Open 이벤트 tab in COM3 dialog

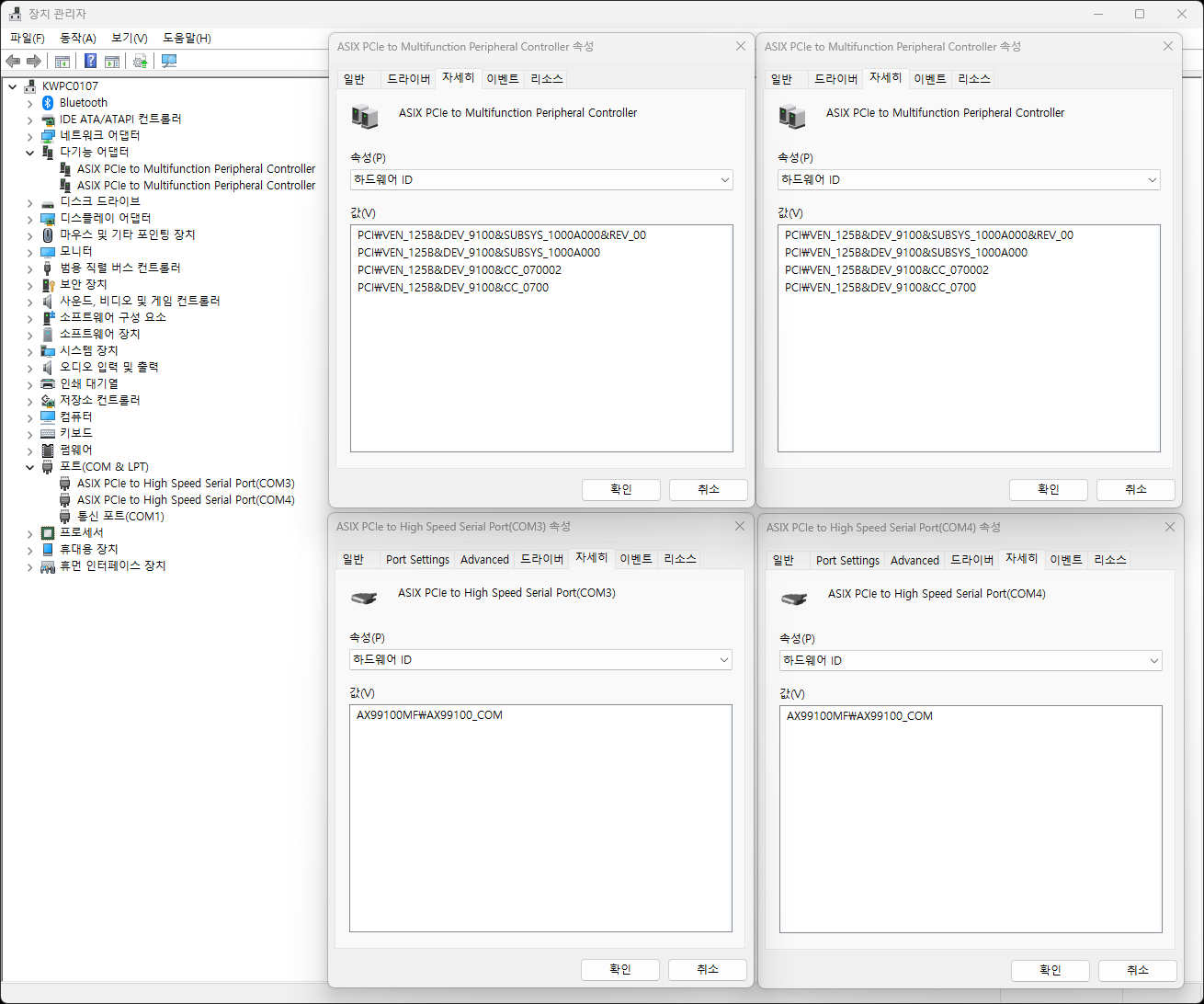pyautogui.click(x=636, y=560)
